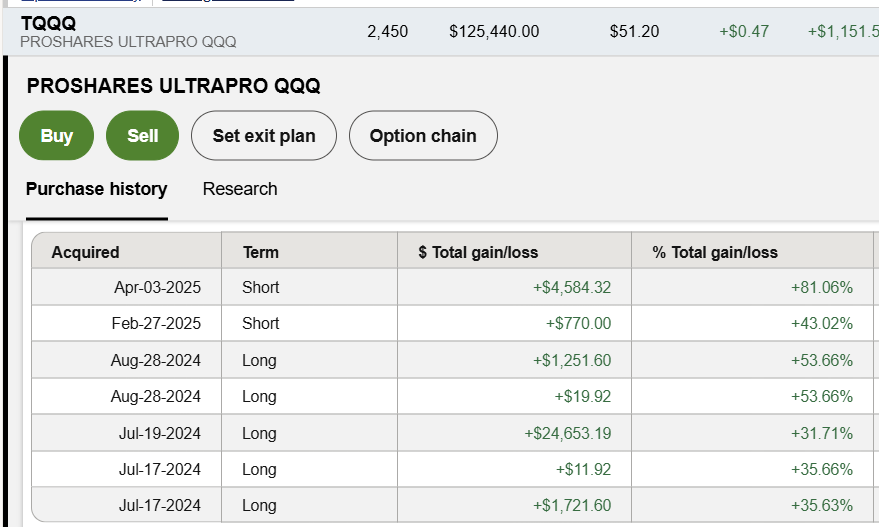Sort by $ Total gain/loss column header

pyautogui.click(x=478, y=252)
